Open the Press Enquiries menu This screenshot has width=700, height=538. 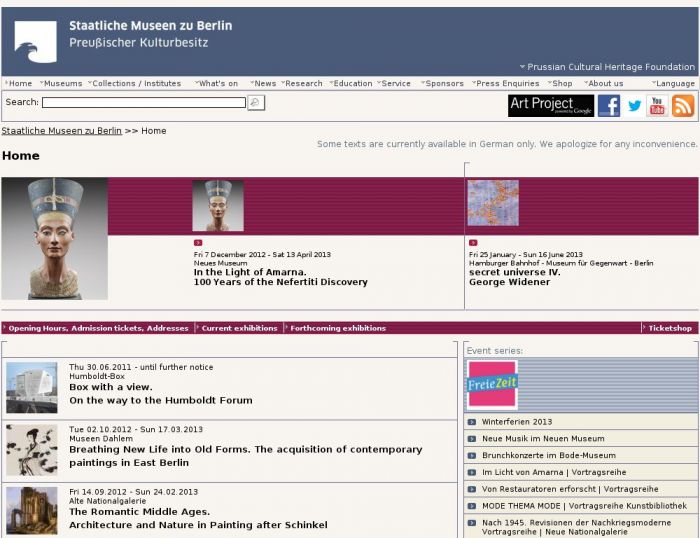coord(506,83)
